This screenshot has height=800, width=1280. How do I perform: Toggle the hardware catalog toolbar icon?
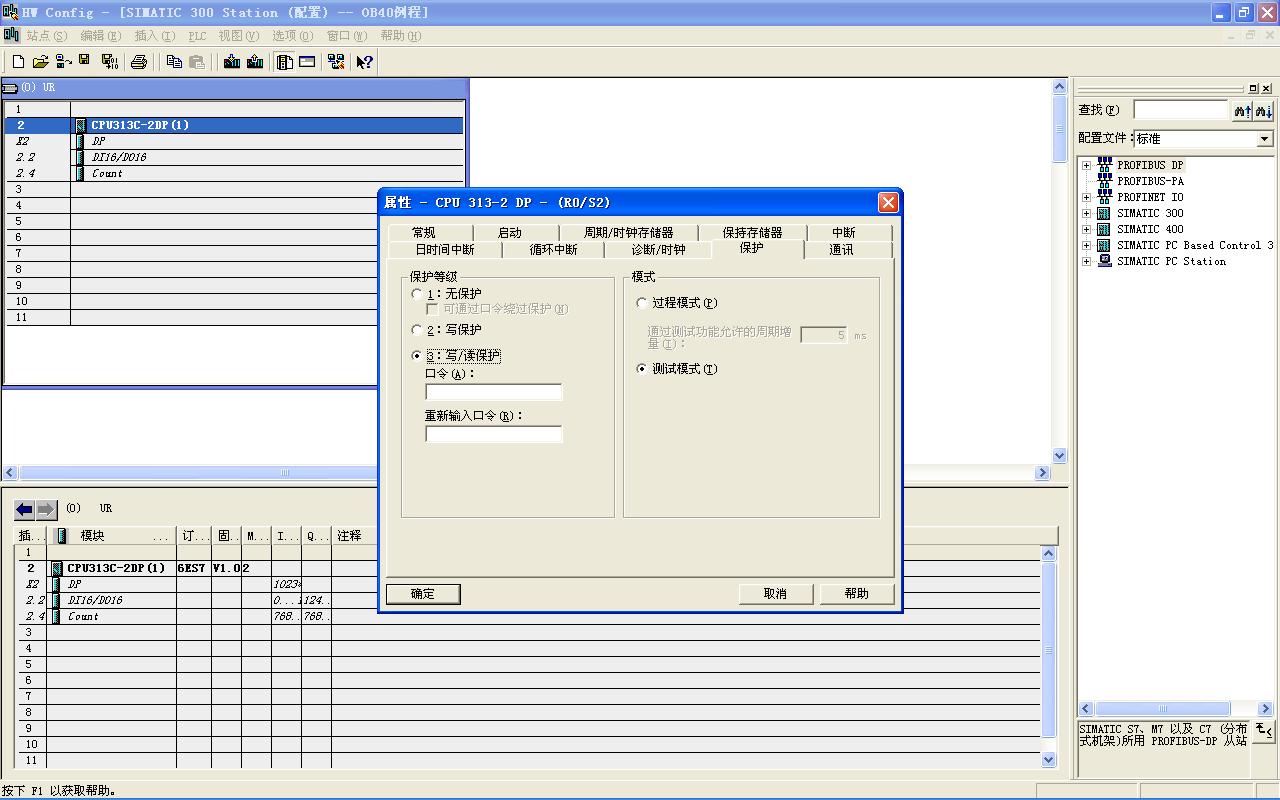coord(285,62)
